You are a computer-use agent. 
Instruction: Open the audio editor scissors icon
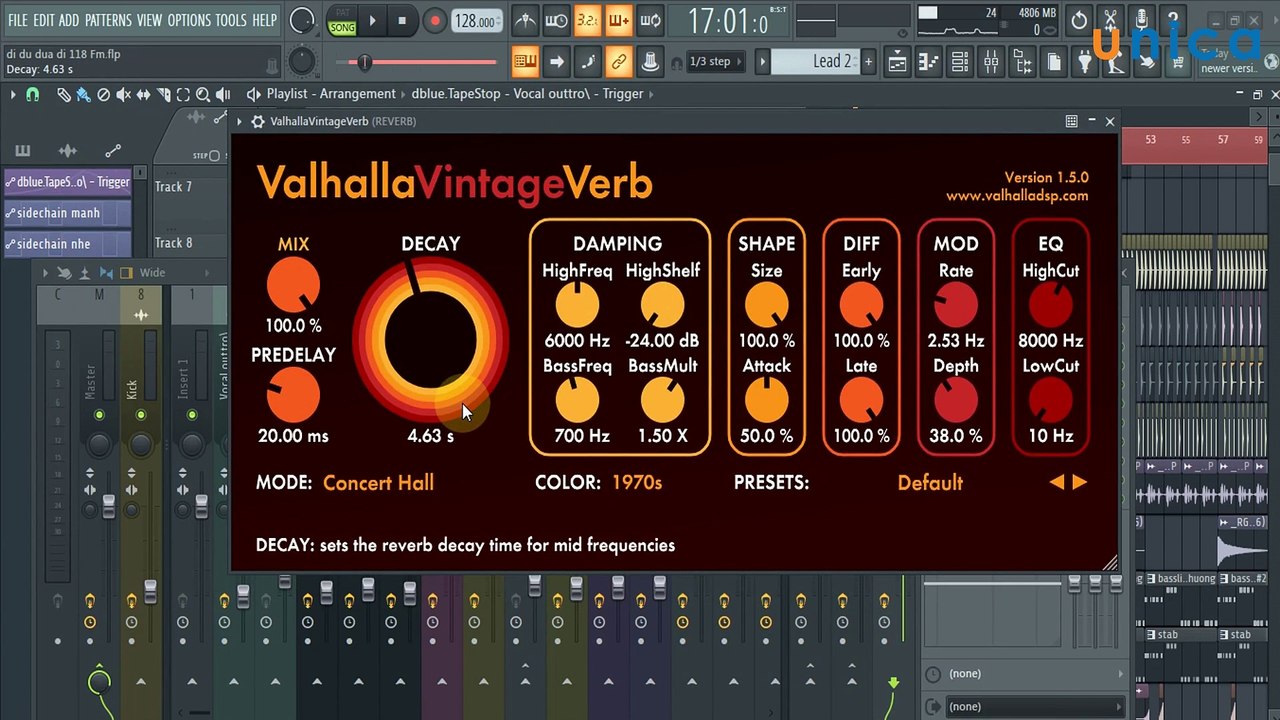[x=1110, y=20]
